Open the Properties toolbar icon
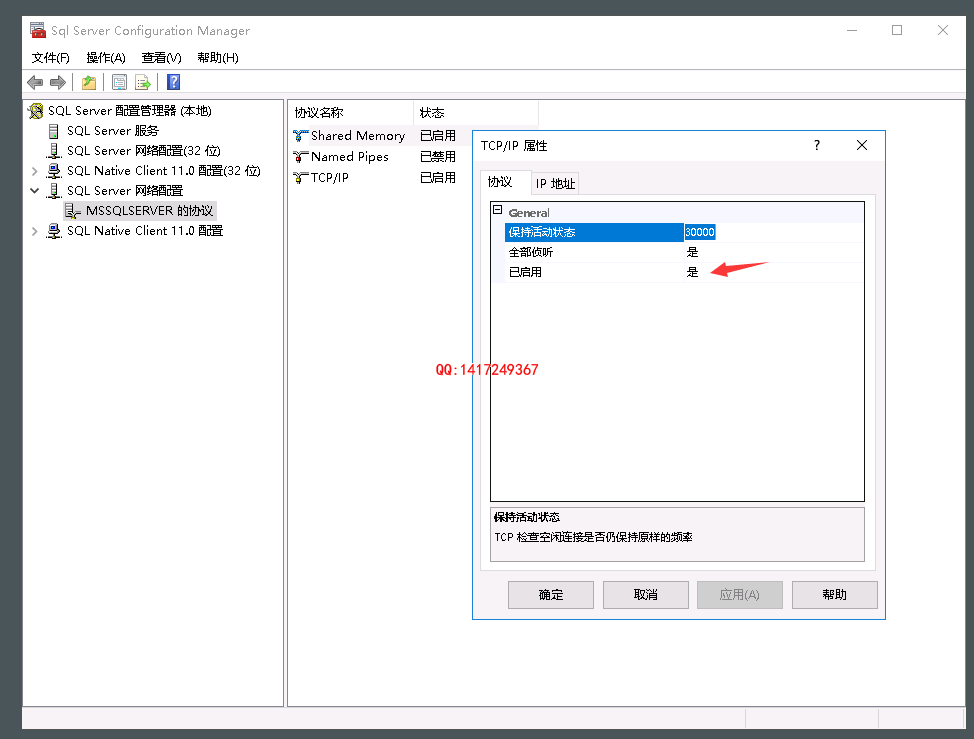This screenshot has height=739, width=974. pos(119,82)
